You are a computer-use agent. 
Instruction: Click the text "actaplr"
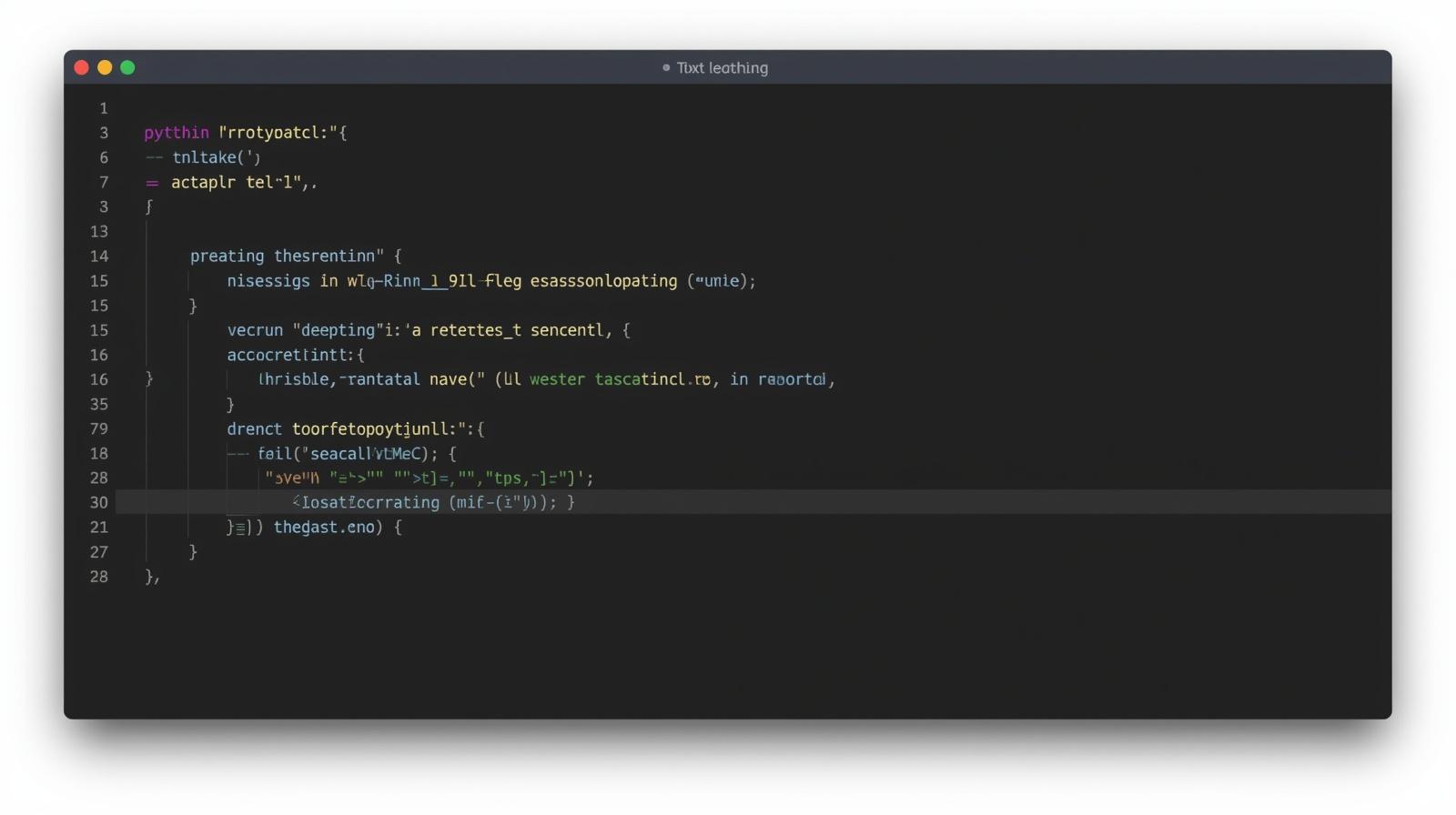click(x=203, y=182)
